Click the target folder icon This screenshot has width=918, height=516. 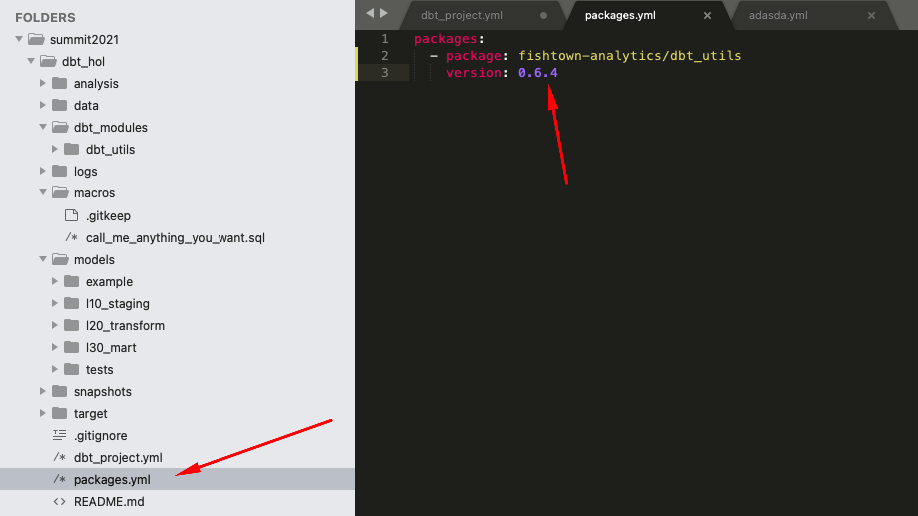(60, 413)
